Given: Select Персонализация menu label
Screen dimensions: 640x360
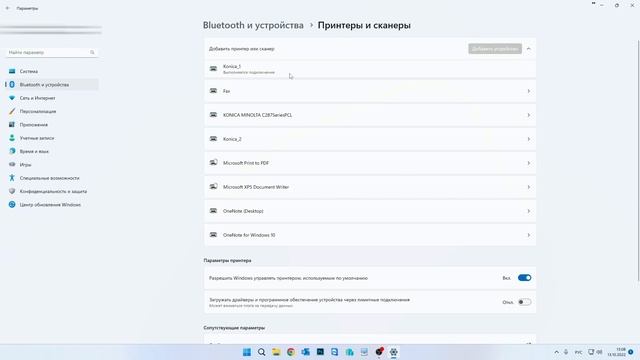Looking at the screenshot, I should pyautogui.click(x=38, y=111).
